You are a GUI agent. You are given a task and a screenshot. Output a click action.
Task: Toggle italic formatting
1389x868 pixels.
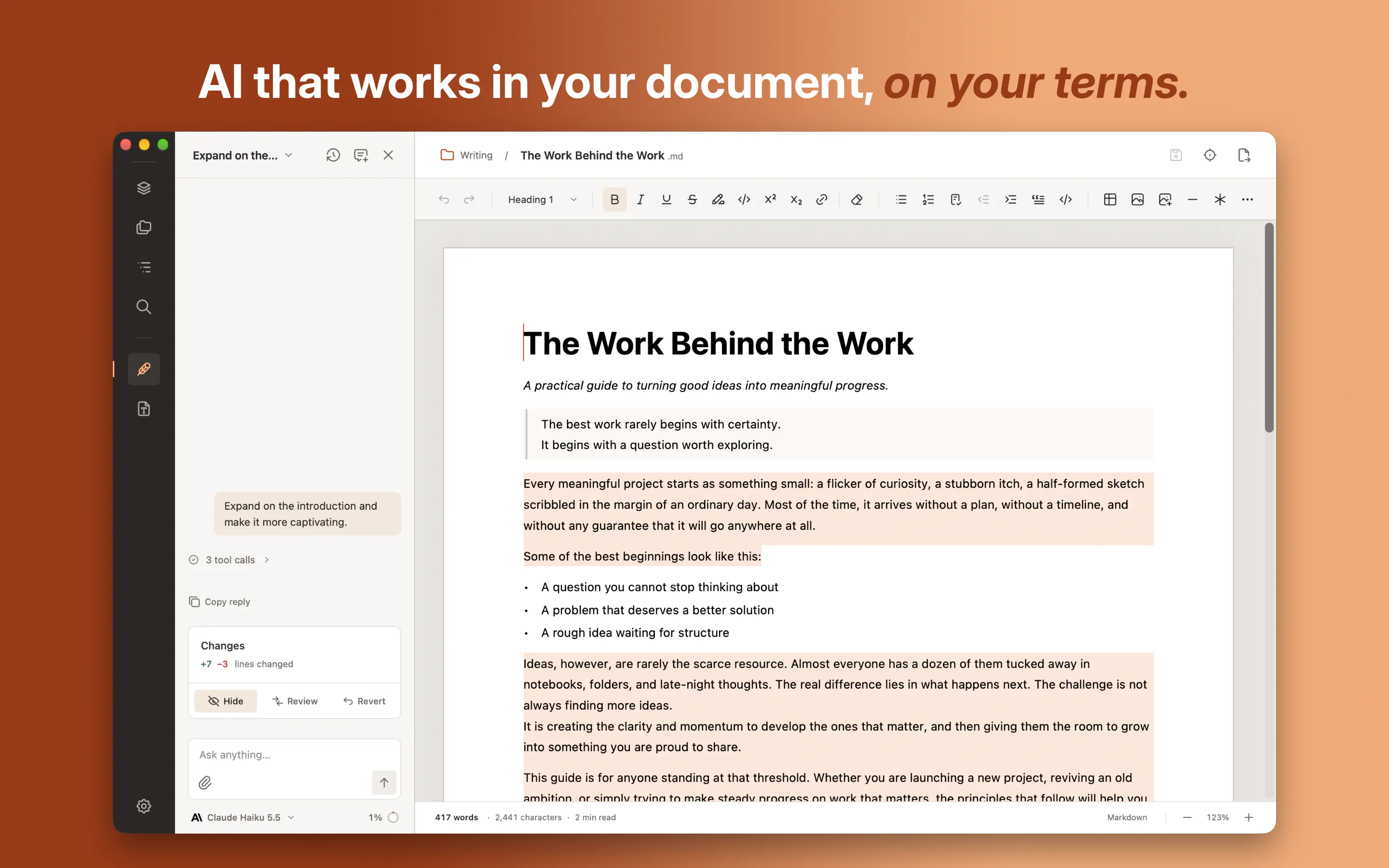click(640, 199)
